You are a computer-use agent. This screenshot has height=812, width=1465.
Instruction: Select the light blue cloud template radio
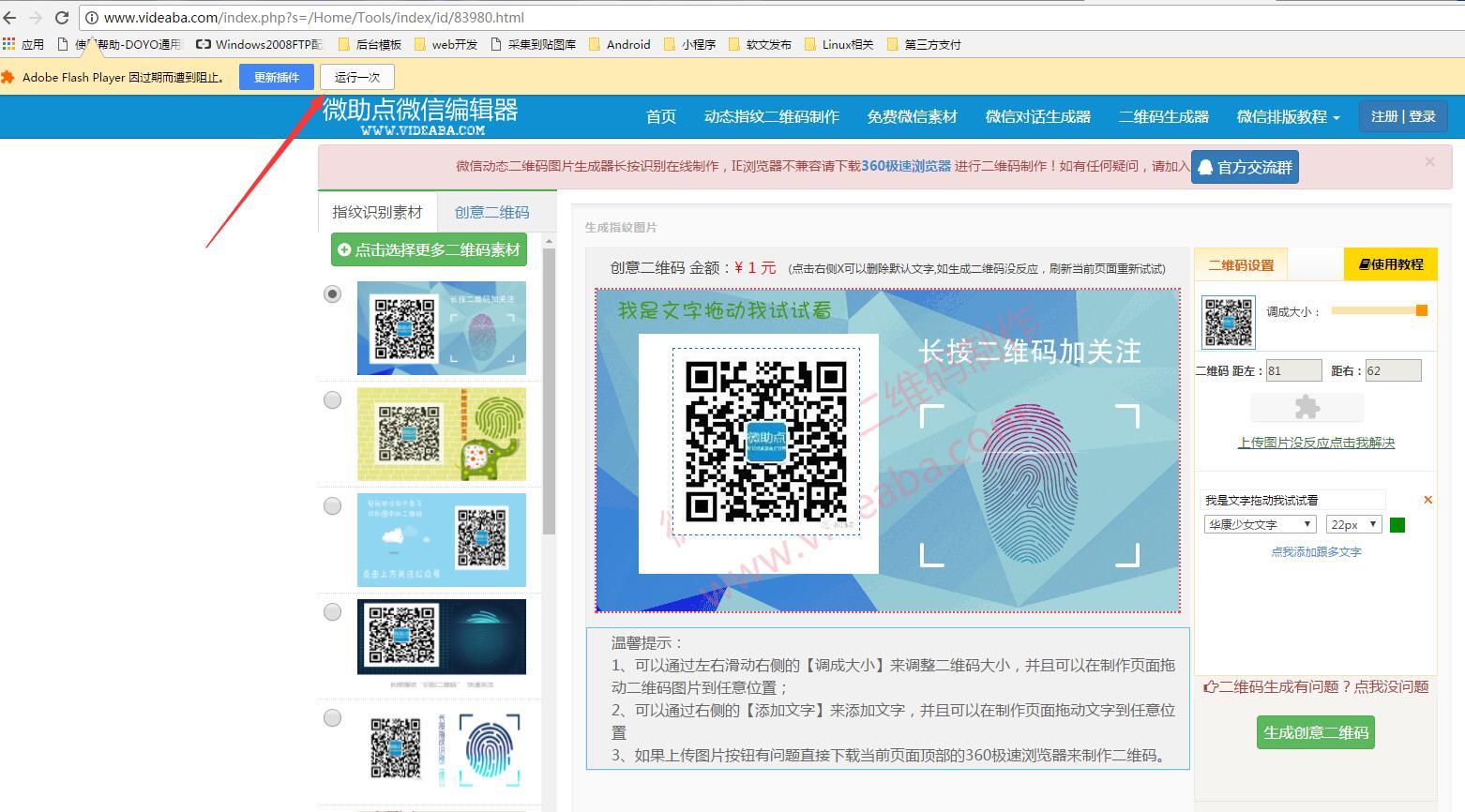click(333, 505)
